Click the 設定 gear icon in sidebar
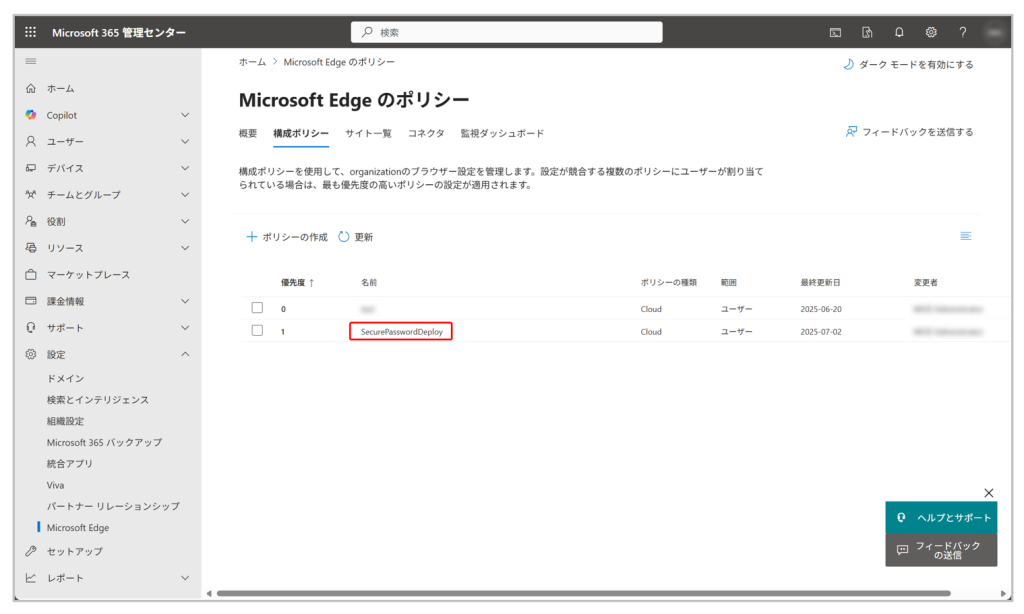Image resolution: width=1024 pixels, height=614 pixels. (31, 355)
